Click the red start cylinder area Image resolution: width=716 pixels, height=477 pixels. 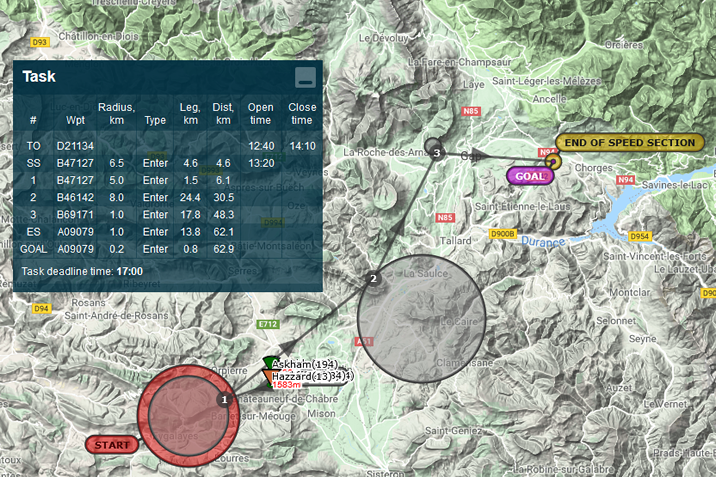point(175,420)
